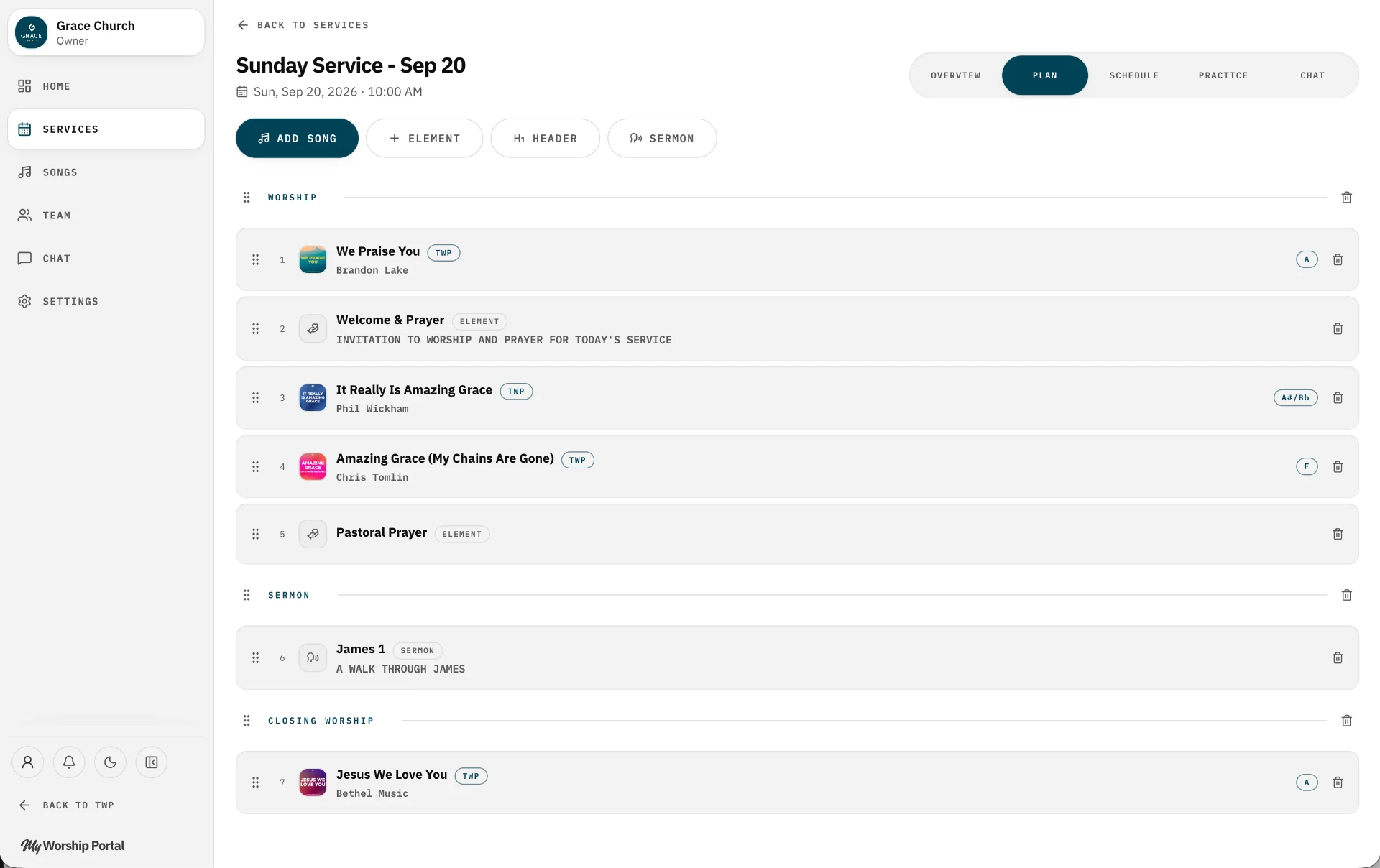Remove the James 1 sermon item

[x=1338, y=657]
